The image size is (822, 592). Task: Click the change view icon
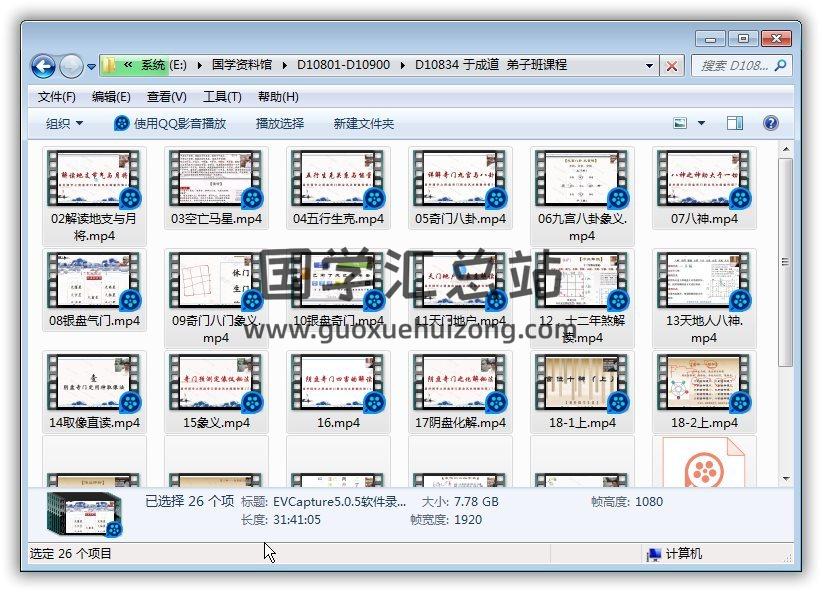[680, 123]
